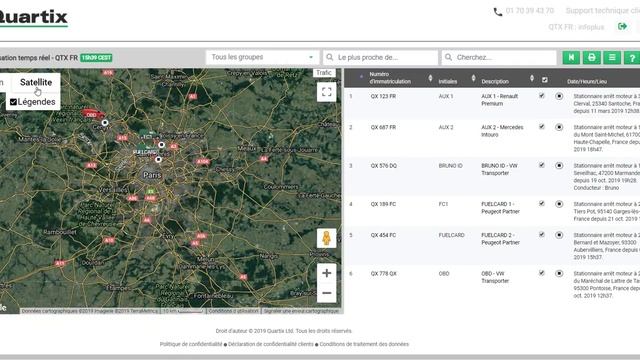Uncheck the checkbox for QX 687 FR
640x360 pixels.
click(542, 127)
